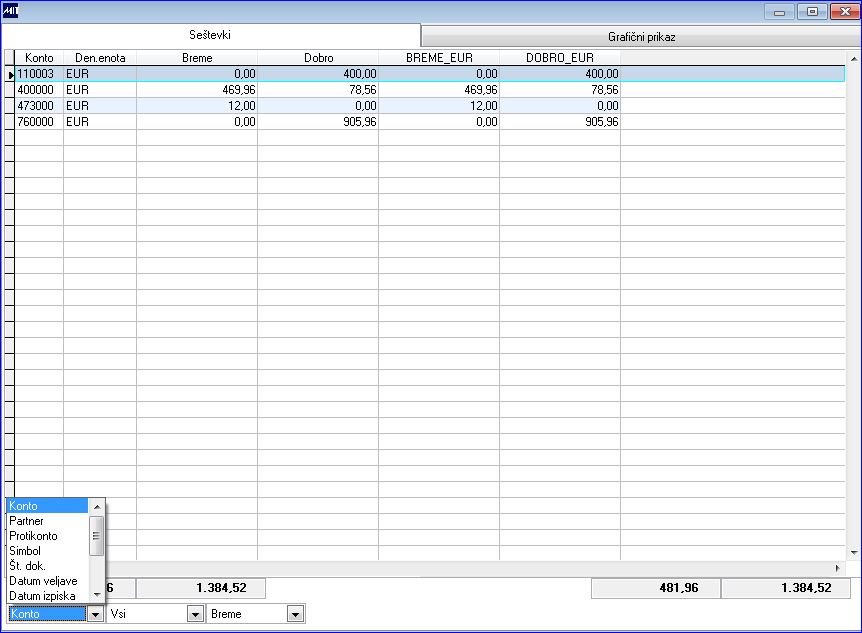Click the dropdown list's scroll down arrow

(97, 595)
